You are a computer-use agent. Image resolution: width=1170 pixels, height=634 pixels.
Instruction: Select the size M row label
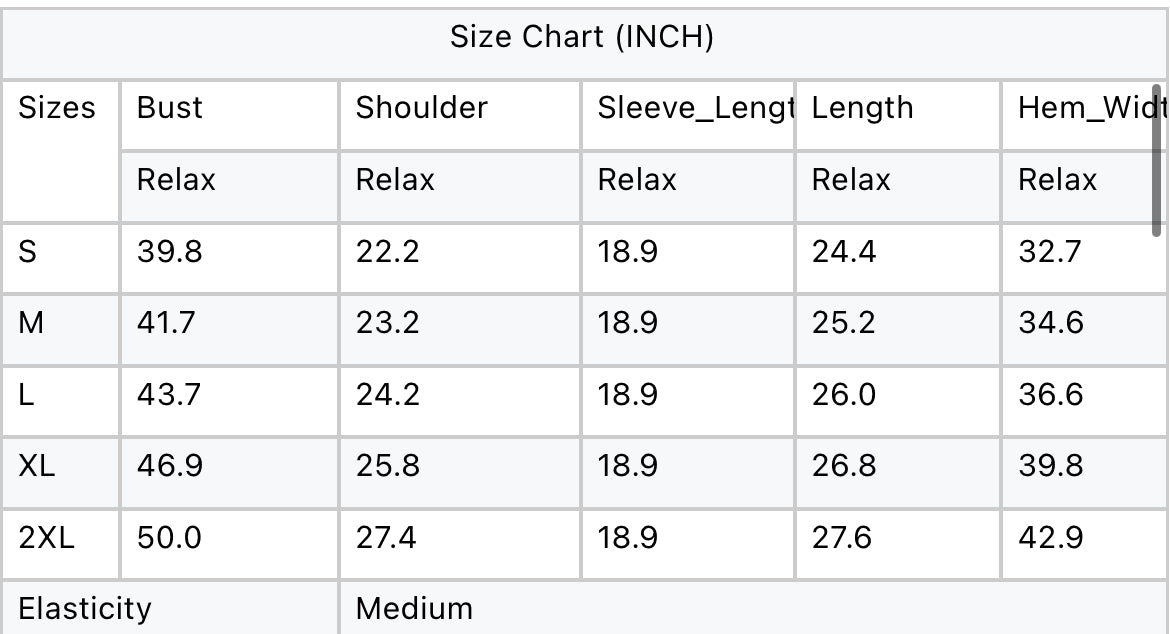click(31, 323)
